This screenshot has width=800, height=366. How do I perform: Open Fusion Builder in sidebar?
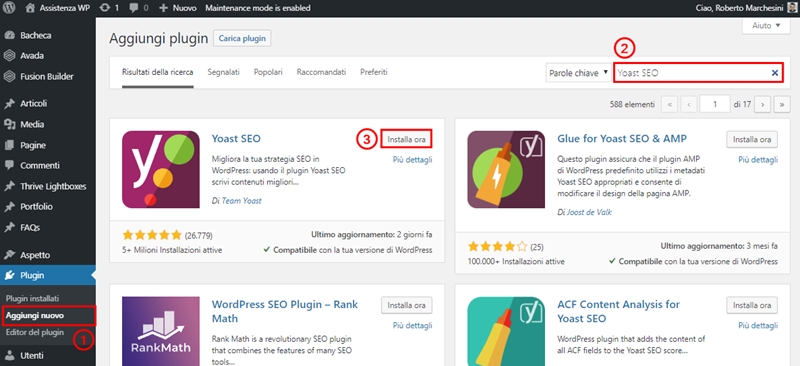click(46, 77)
